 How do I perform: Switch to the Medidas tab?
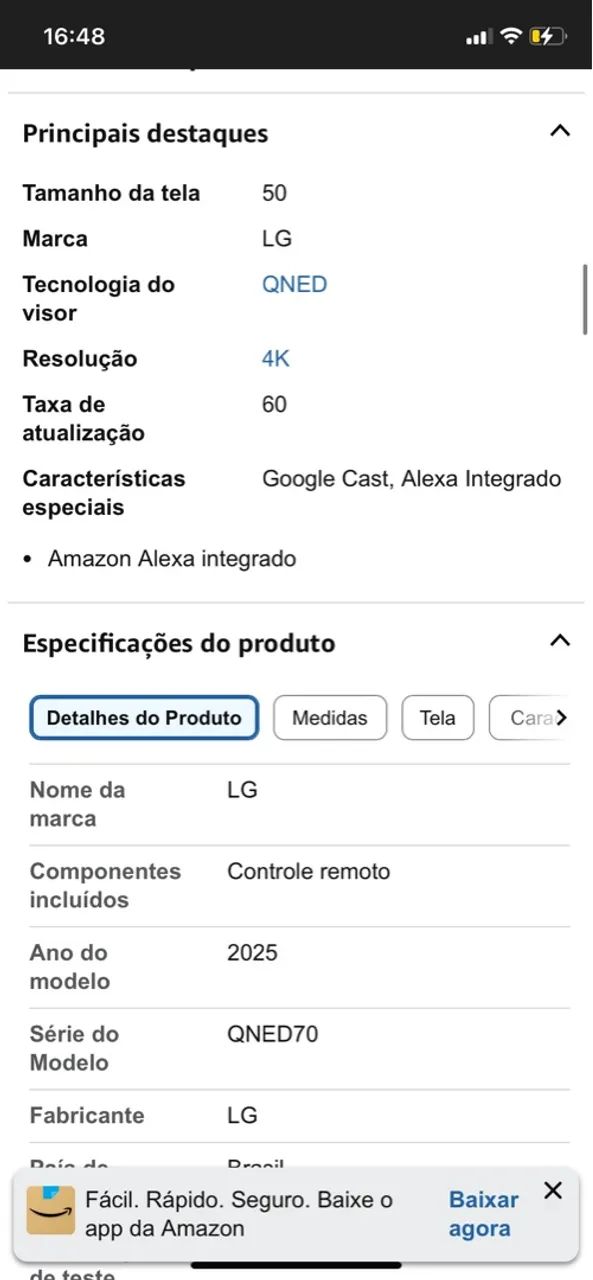330,717
